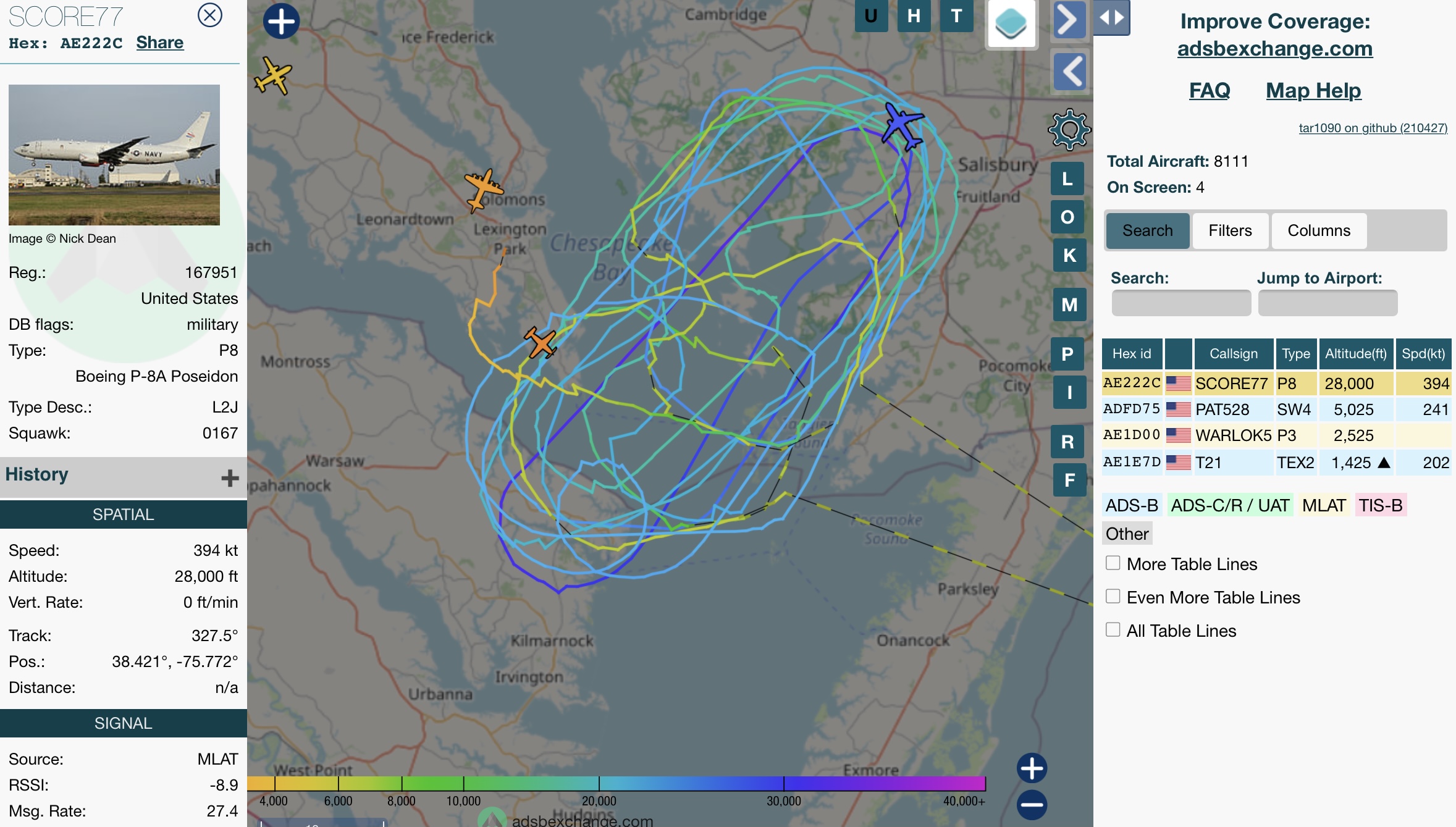Sort table by Hex id column
Image resolution: width=1456 pixels, height=827 pixels.
[1132, 354]
